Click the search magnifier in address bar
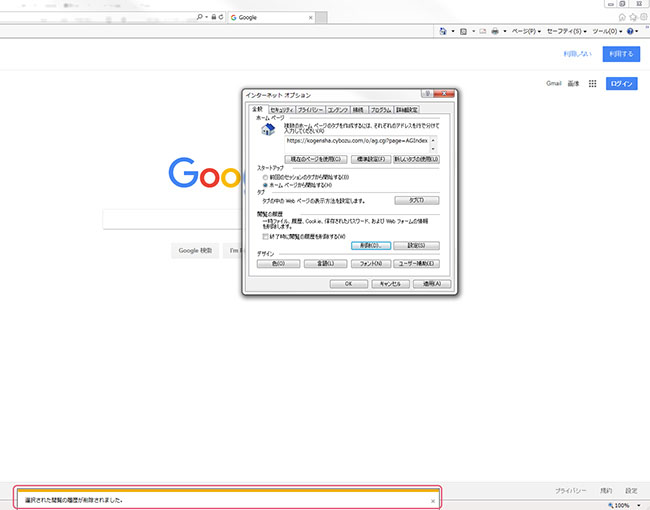This screenshot has height=510, width=650. [x=200, y=17]
